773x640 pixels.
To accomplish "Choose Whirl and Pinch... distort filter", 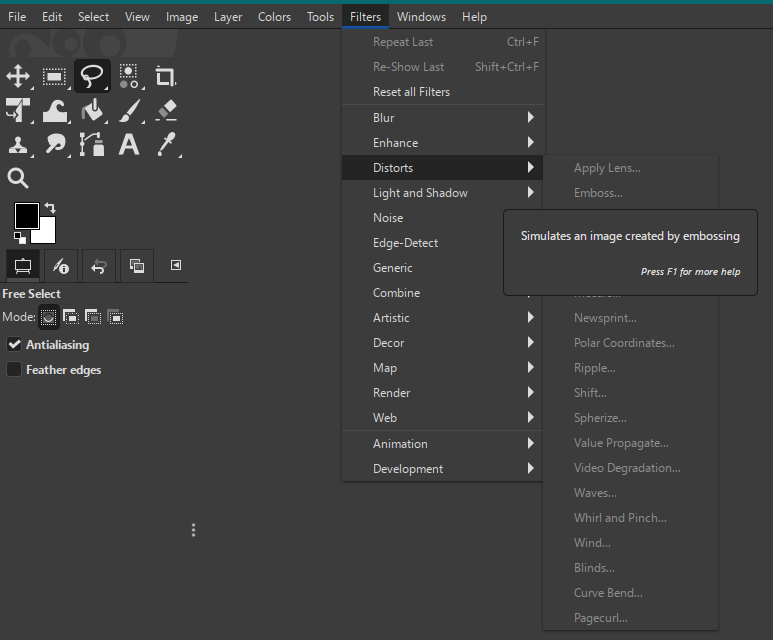I will tap(631, 518).
